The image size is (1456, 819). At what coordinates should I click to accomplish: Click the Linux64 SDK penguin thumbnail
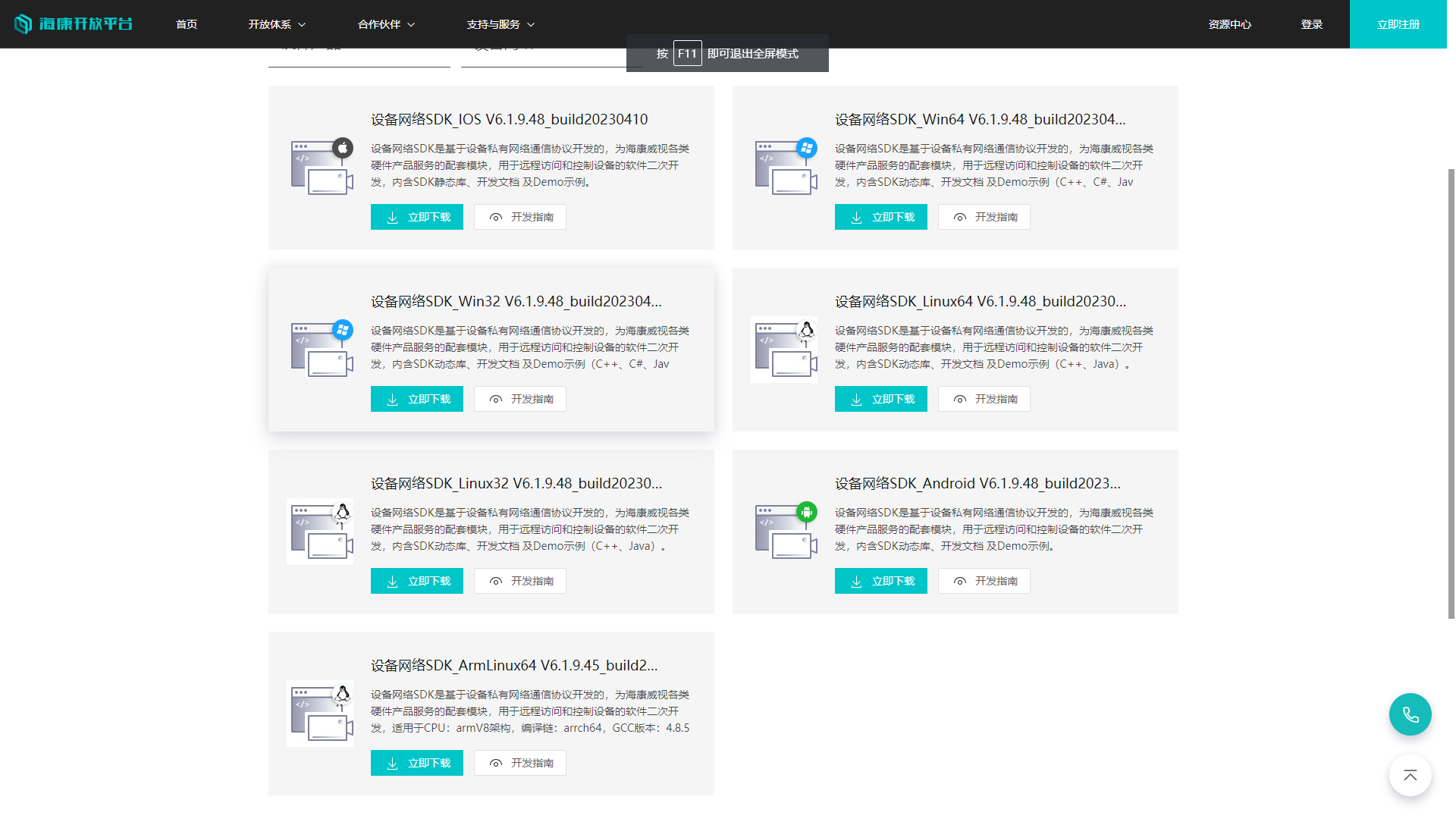tap(786, 349)
